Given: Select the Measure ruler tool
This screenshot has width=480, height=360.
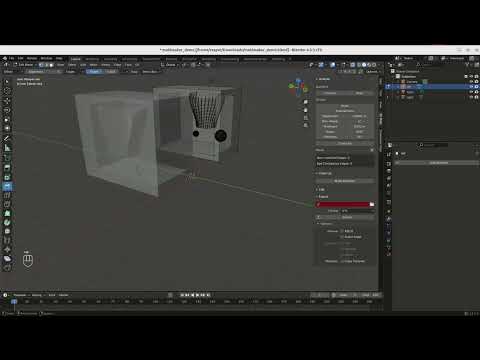Looking at the screenshot, I should tap(7, 148).
